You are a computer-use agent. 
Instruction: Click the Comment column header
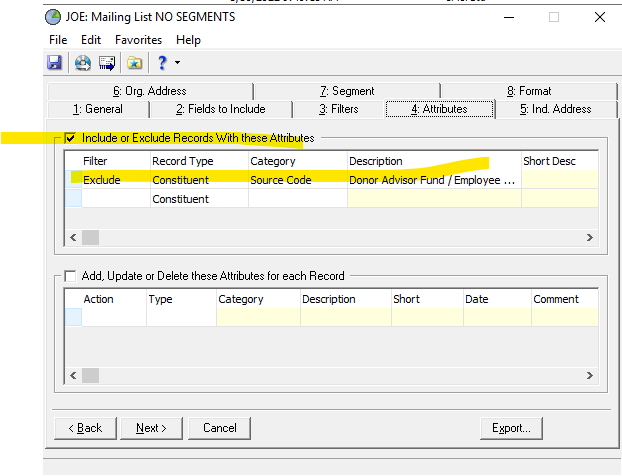[x=565, y=299]
